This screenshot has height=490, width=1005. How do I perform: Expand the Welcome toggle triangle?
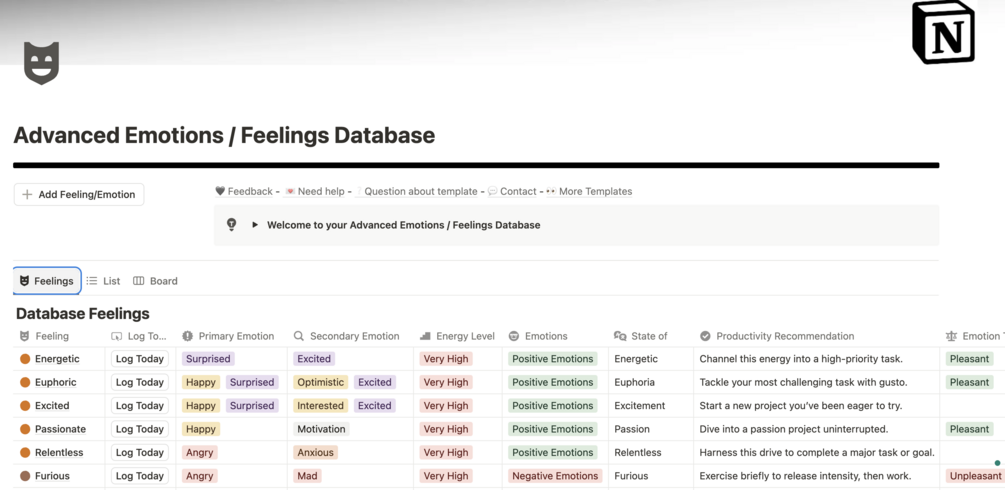255,225
